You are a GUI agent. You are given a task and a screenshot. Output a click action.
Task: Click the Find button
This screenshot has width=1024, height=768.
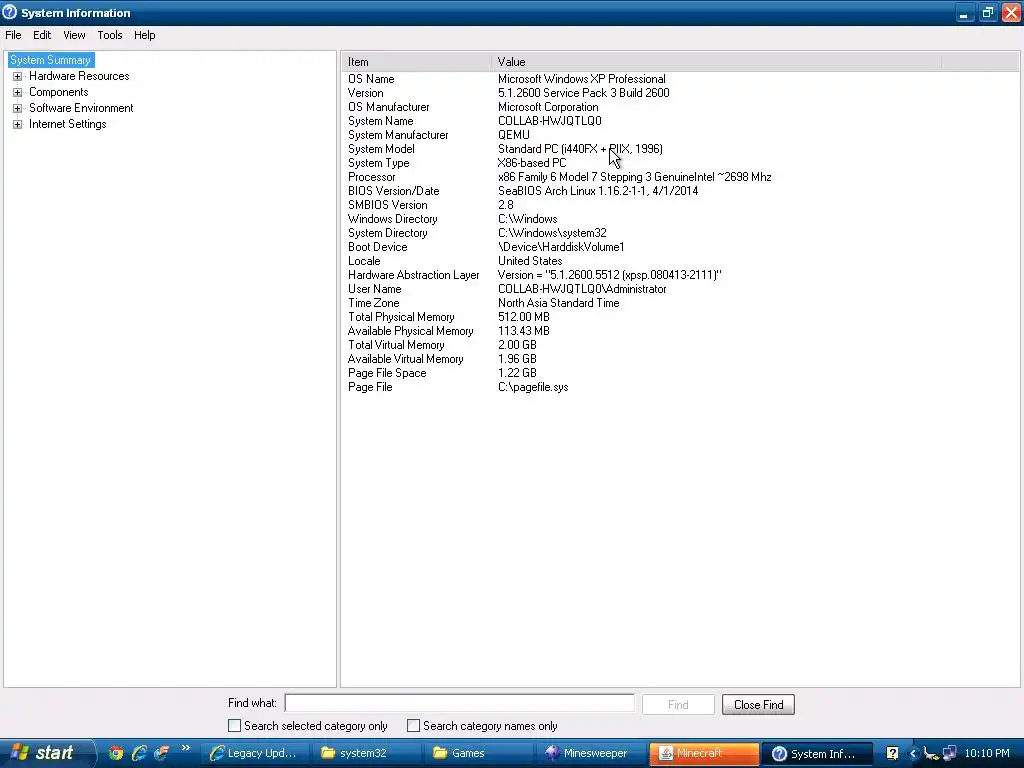click(678, 705)
